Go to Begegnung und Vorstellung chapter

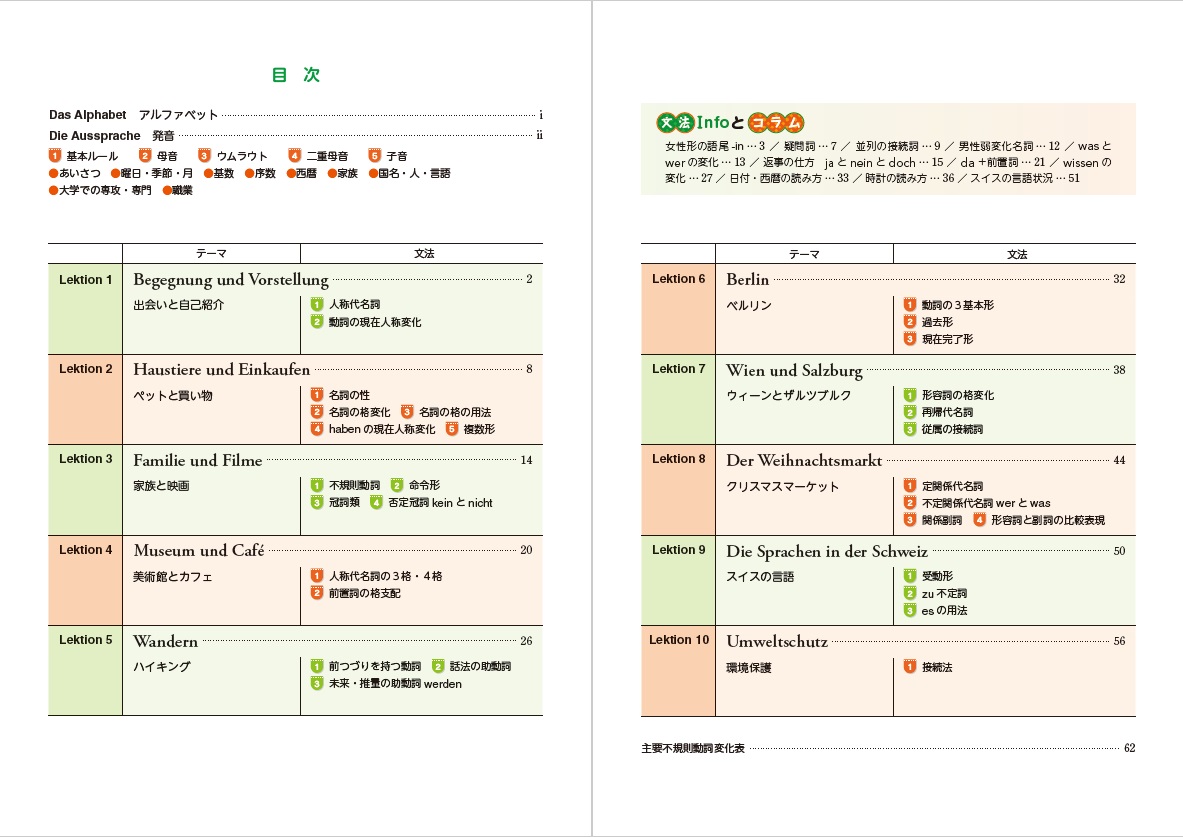click(x=231, y=280)
